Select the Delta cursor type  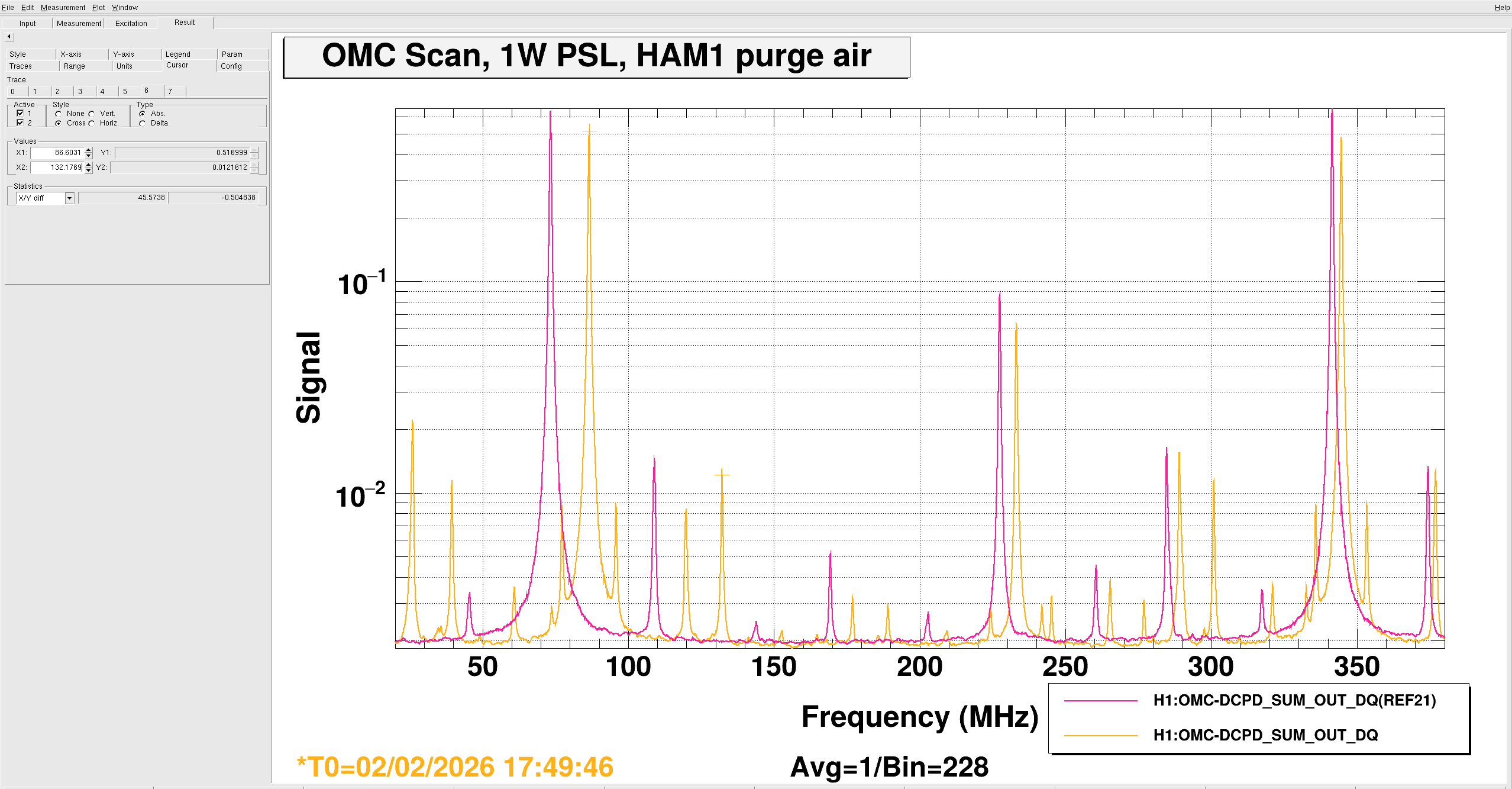[x=143, y=123]
